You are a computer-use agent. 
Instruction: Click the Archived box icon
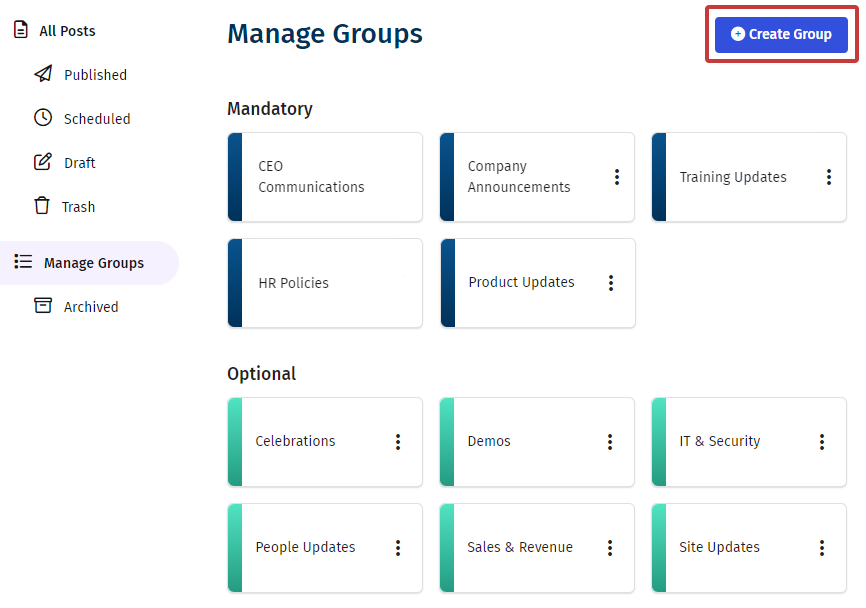tap(43, 306)
